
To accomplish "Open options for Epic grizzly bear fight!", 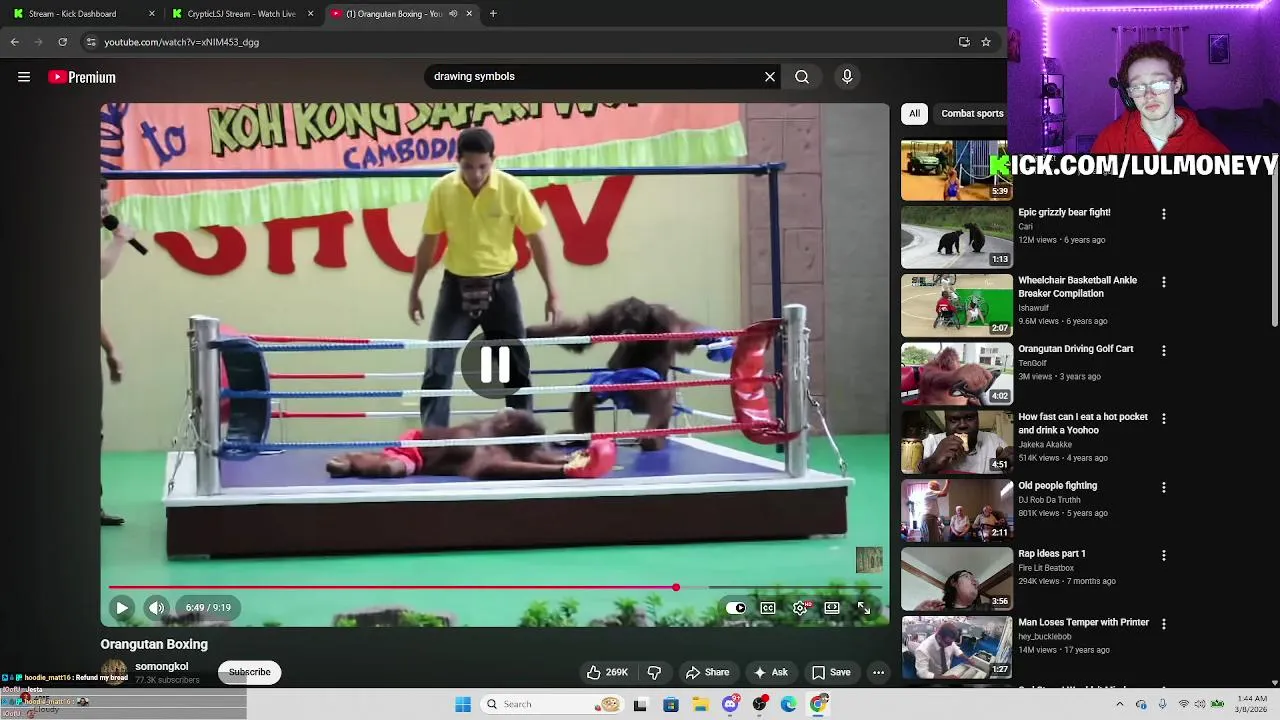I will [x=1163, y=214].
